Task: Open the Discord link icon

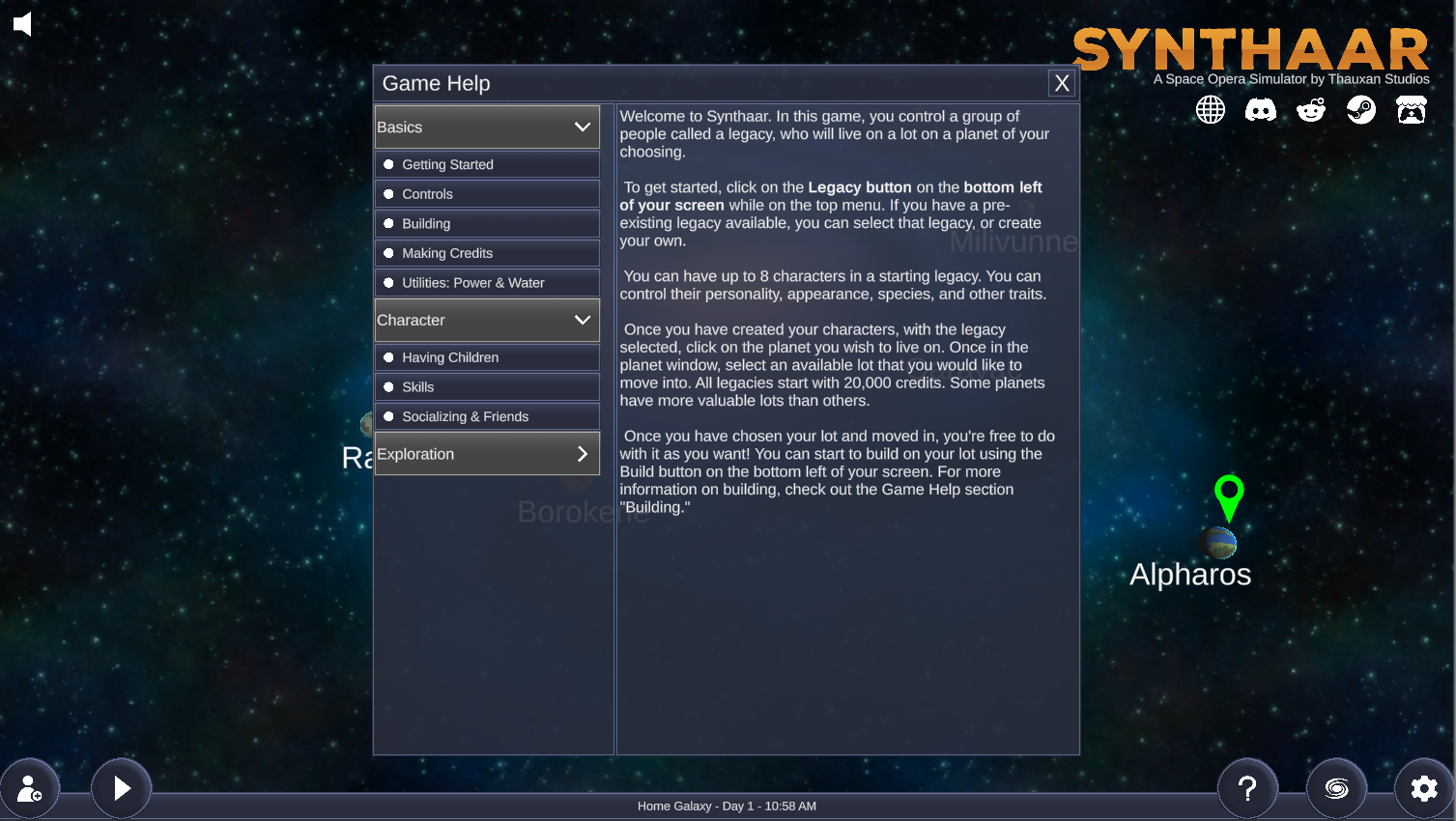Action: coord(1261,110)
